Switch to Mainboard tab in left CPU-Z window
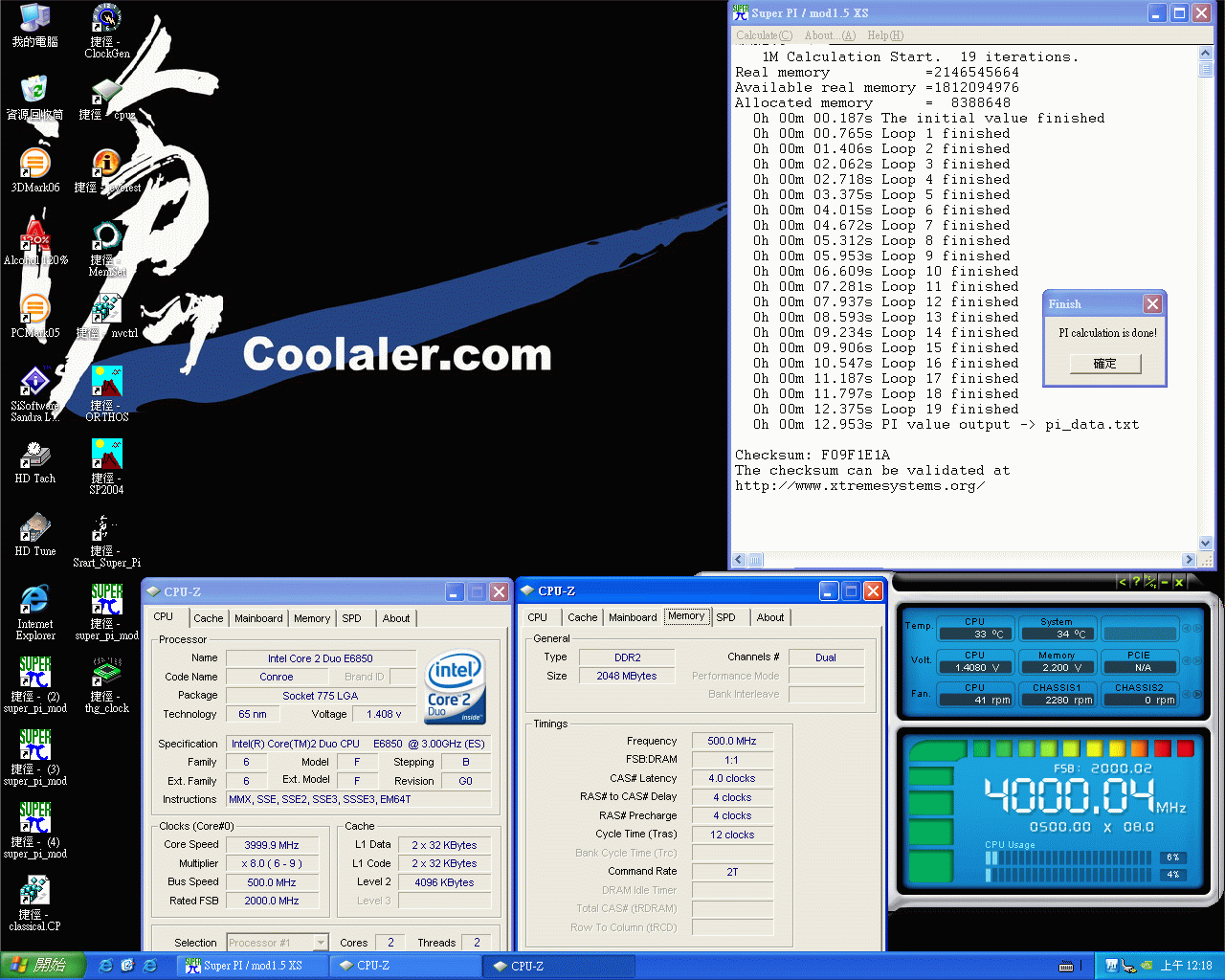 pos(258,618)
